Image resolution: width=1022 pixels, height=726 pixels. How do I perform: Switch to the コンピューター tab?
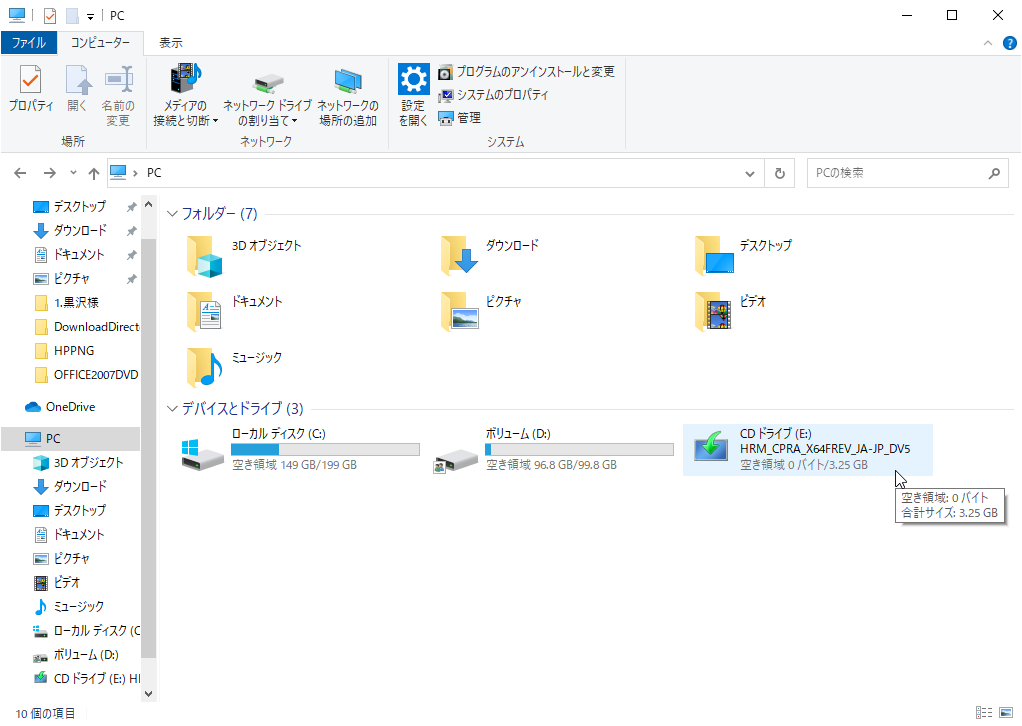[x=100, y=42]
